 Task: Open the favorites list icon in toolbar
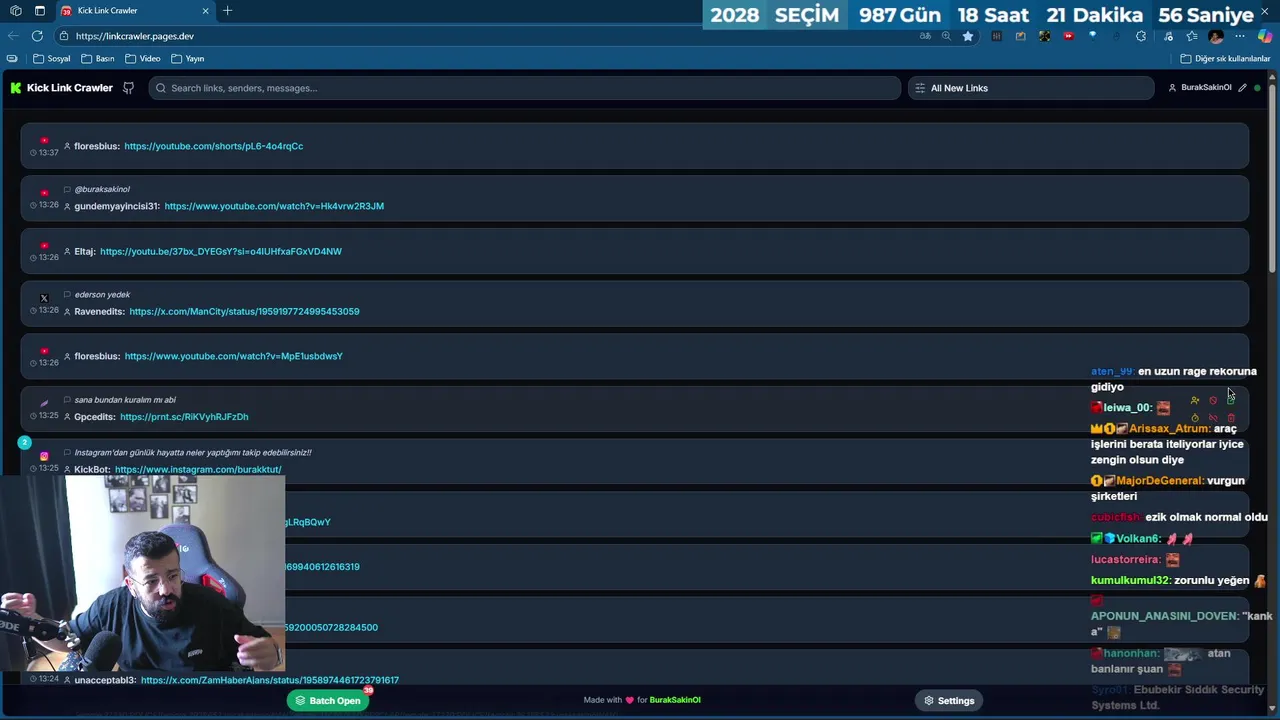[1190, 36]
